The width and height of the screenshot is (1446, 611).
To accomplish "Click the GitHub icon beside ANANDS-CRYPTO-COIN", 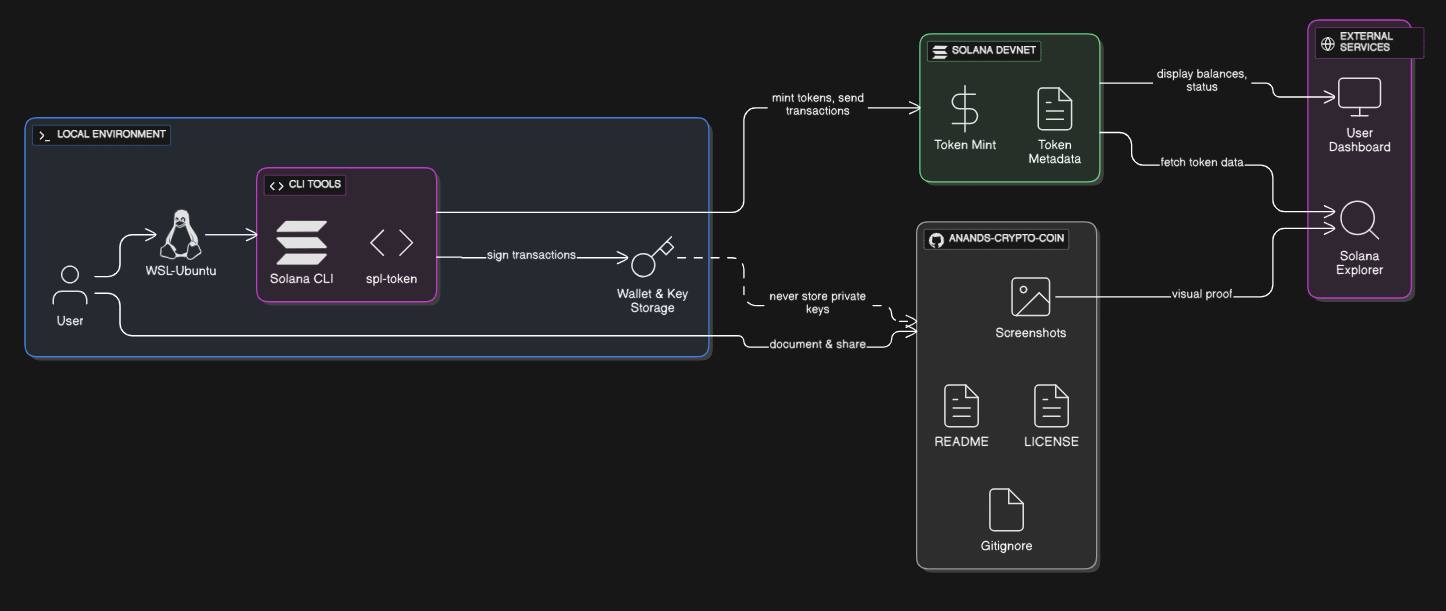I will pyautogui.click(x=937, y=240).
